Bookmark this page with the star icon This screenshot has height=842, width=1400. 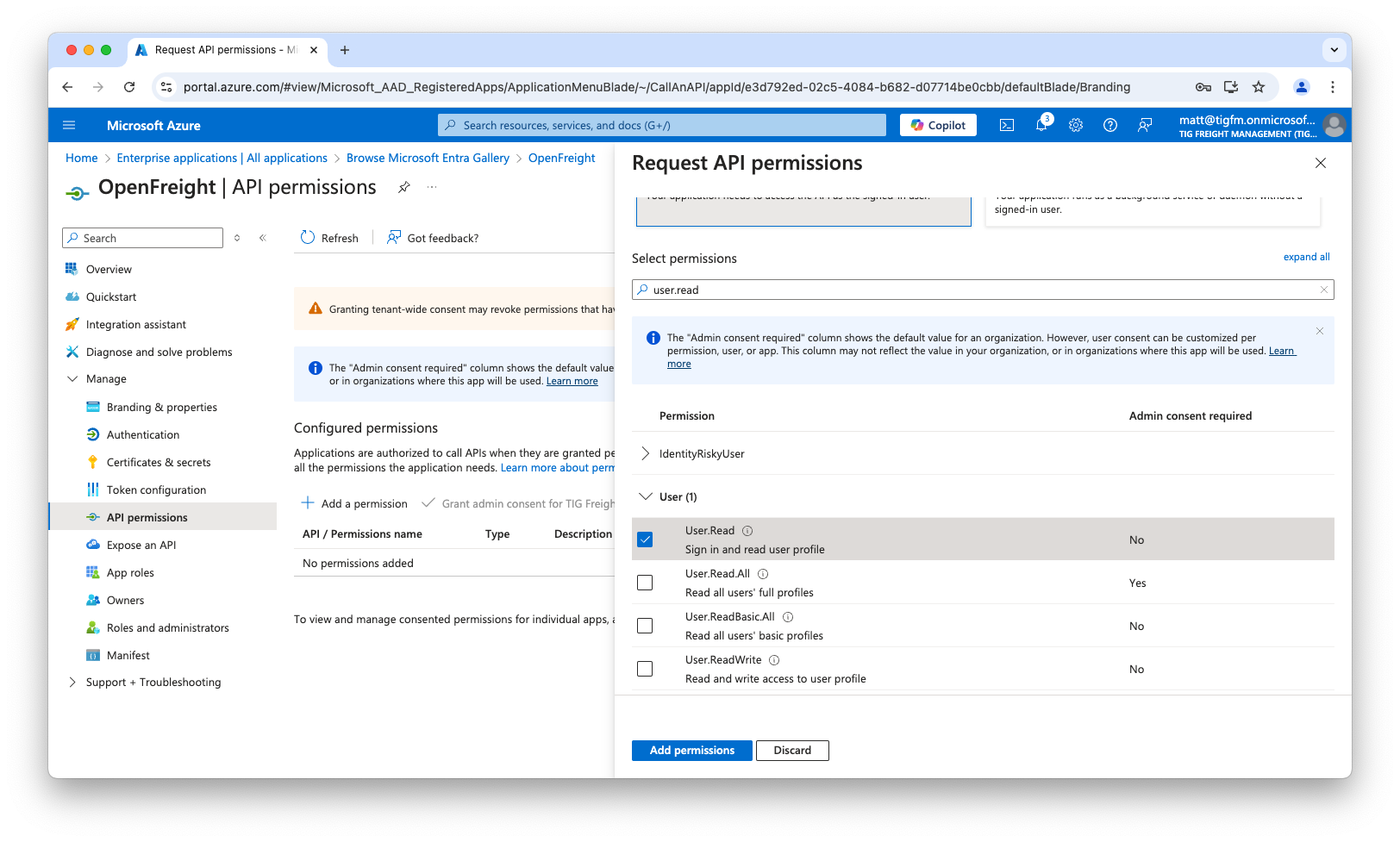1259,87
